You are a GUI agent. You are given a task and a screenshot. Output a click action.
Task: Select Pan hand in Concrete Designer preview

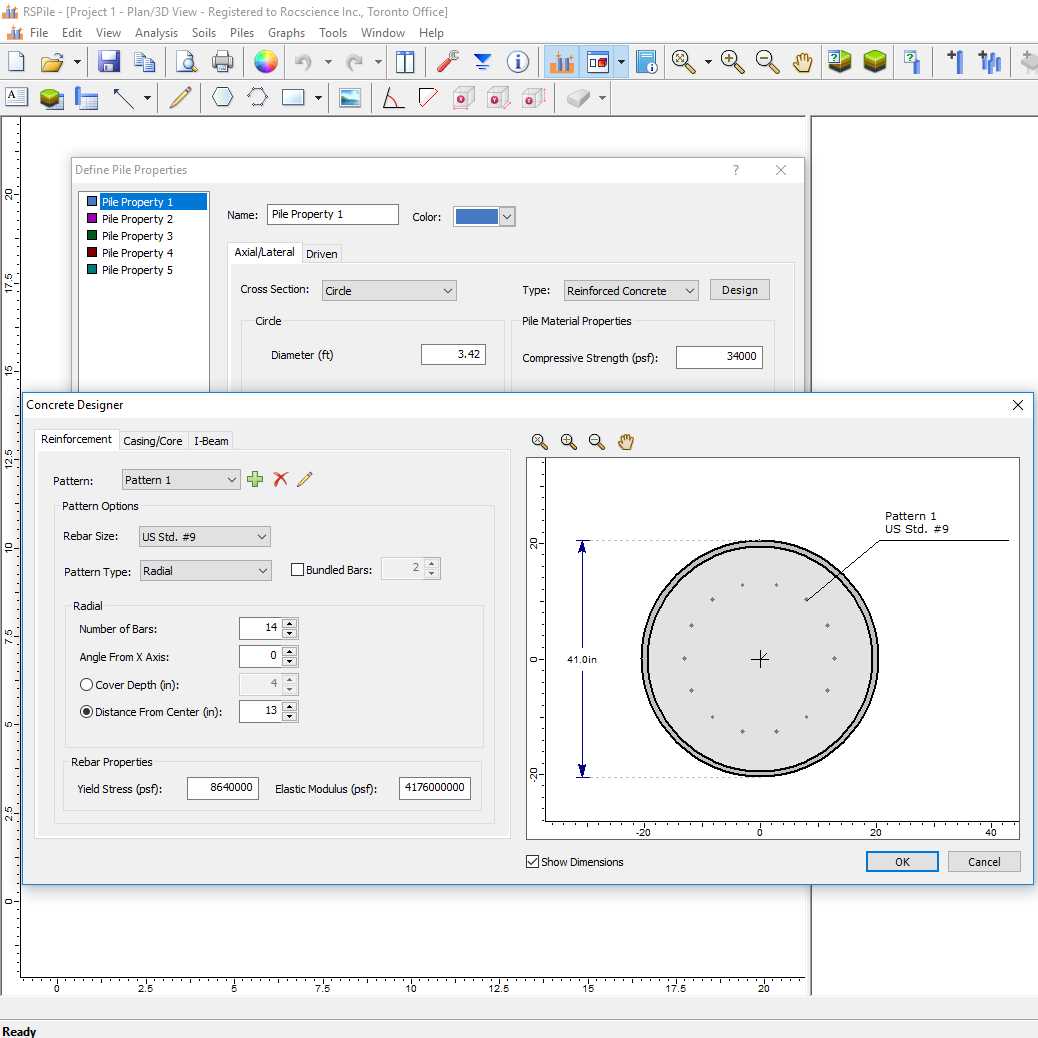626,442
